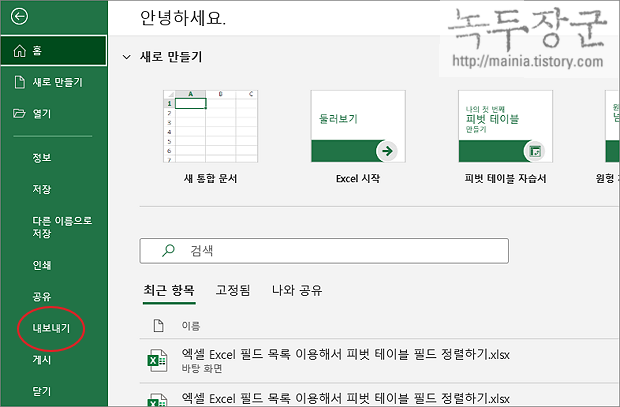The image size is (620, 407).
Task: Select the 게시 menu item
Action: point(42,360)
